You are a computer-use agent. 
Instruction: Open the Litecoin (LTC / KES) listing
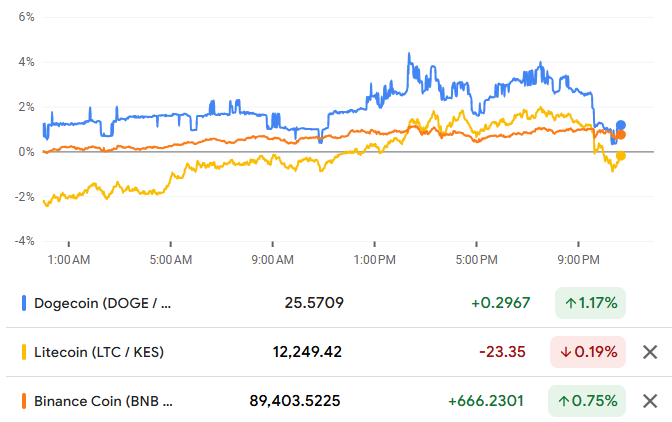pos(99,352)
